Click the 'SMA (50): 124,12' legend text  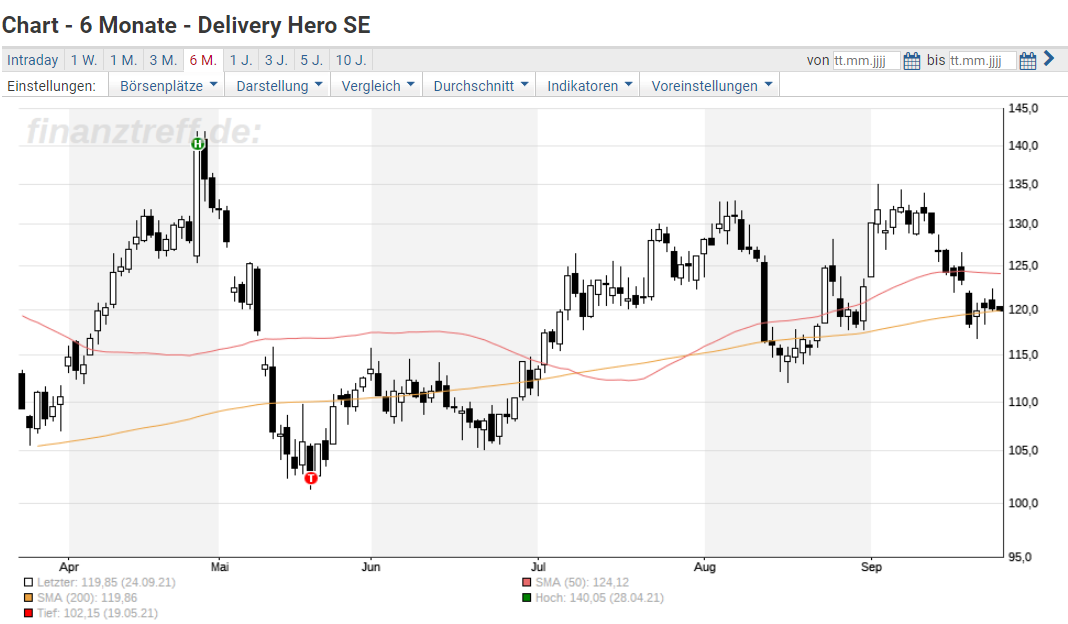coord(582,582)
